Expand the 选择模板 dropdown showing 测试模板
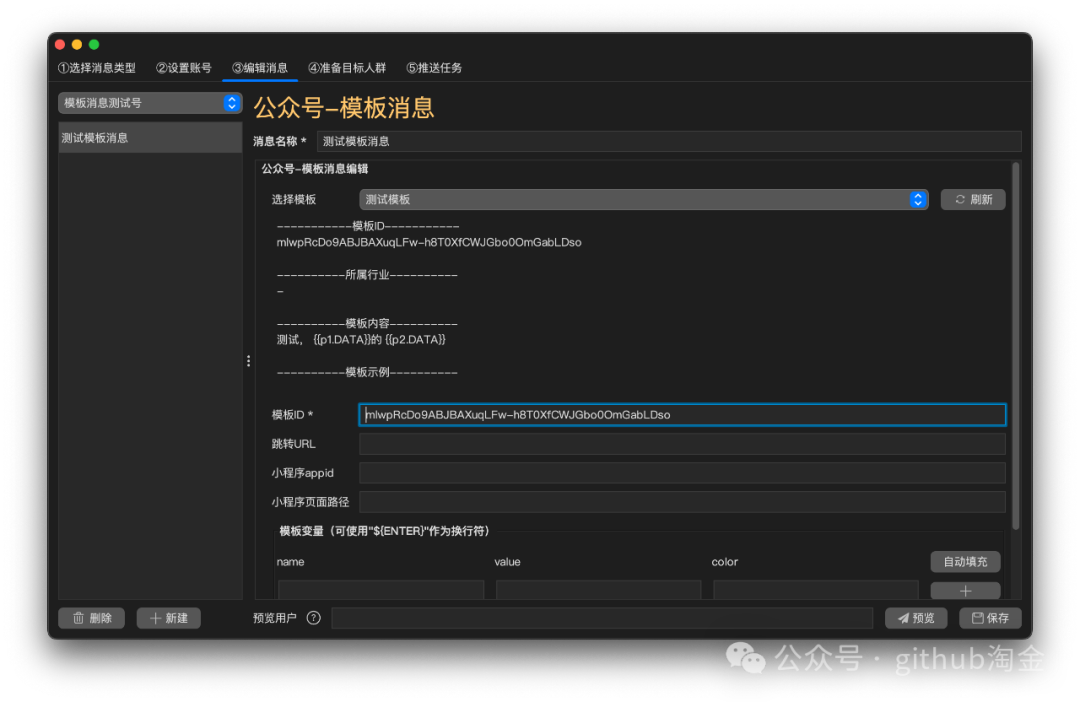Screen dimensions: 1080x702 coord(643,199)
